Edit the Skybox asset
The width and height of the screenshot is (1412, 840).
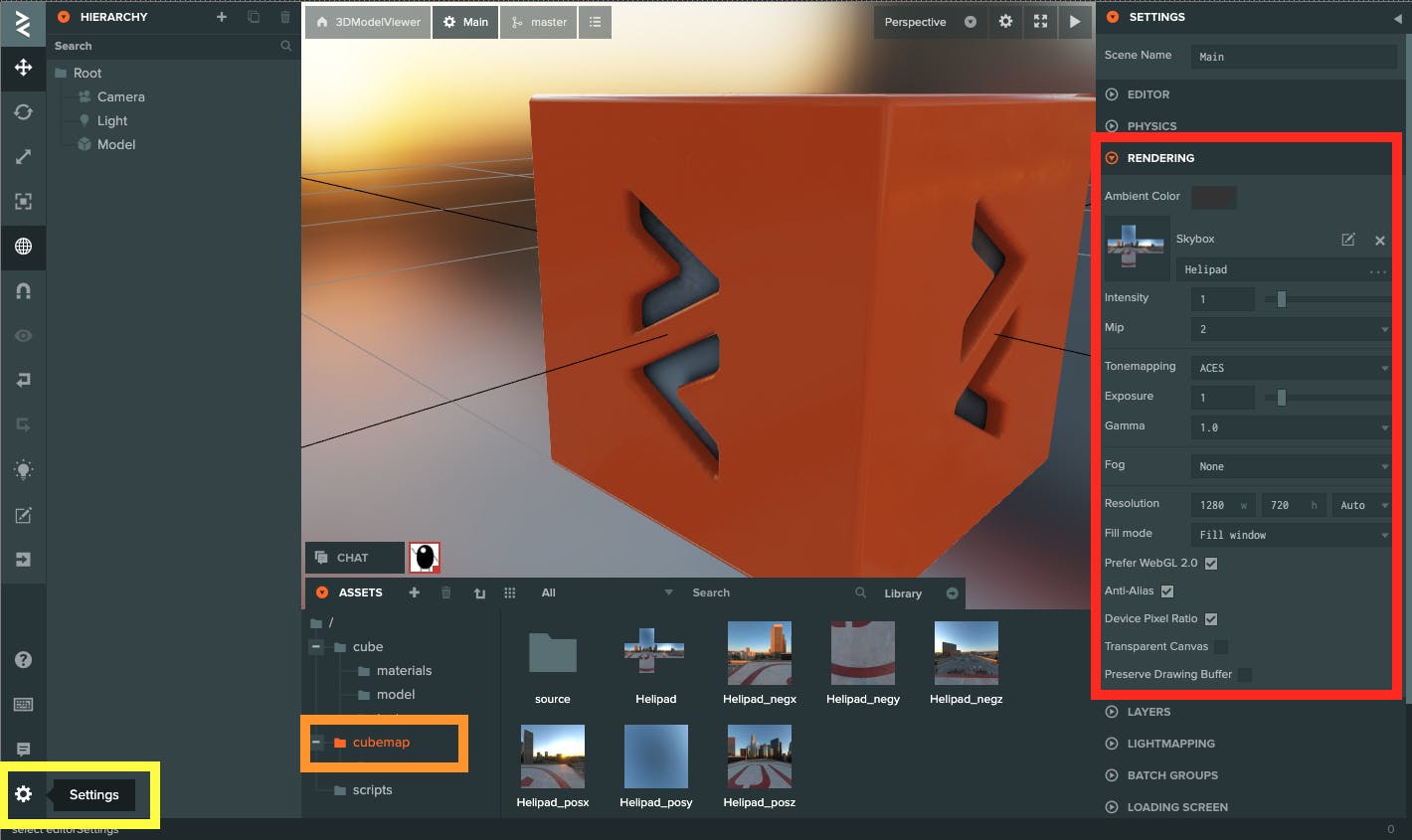coord(1348,240)
